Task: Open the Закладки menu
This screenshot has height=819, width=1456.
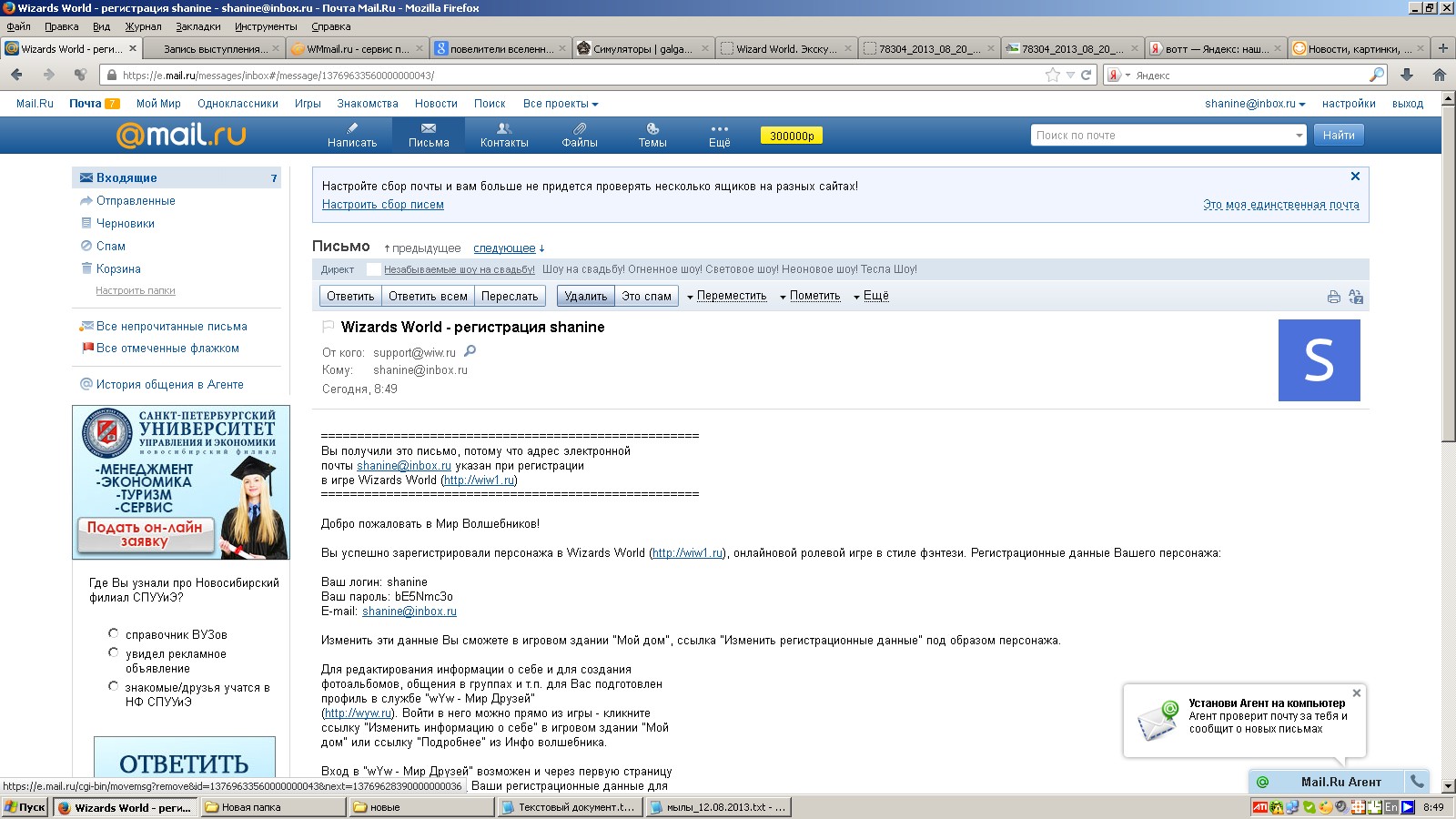Action: [x=198, y=26]
